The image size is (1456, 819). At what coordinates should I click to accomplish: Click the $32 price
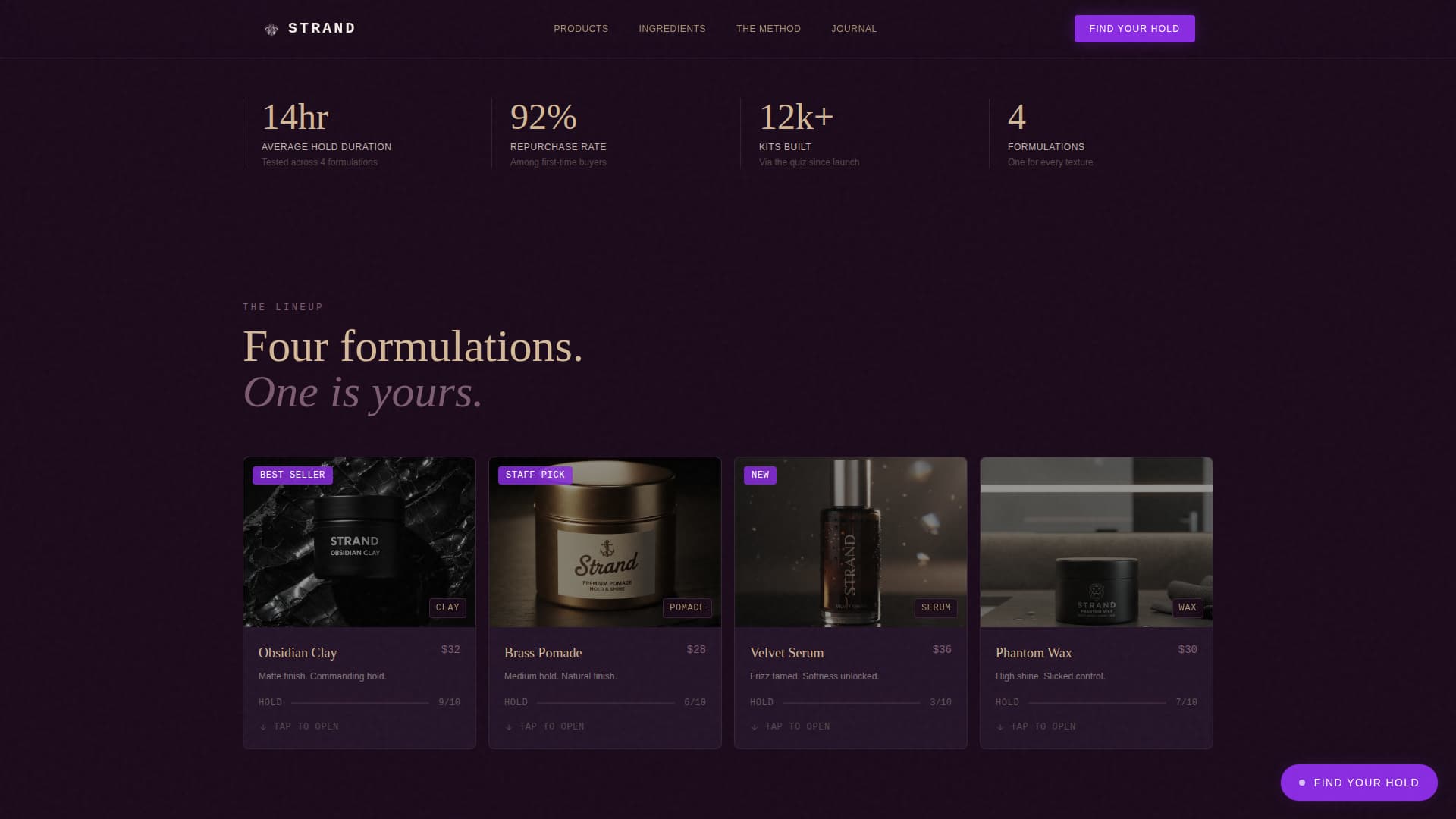pos(450,649)
